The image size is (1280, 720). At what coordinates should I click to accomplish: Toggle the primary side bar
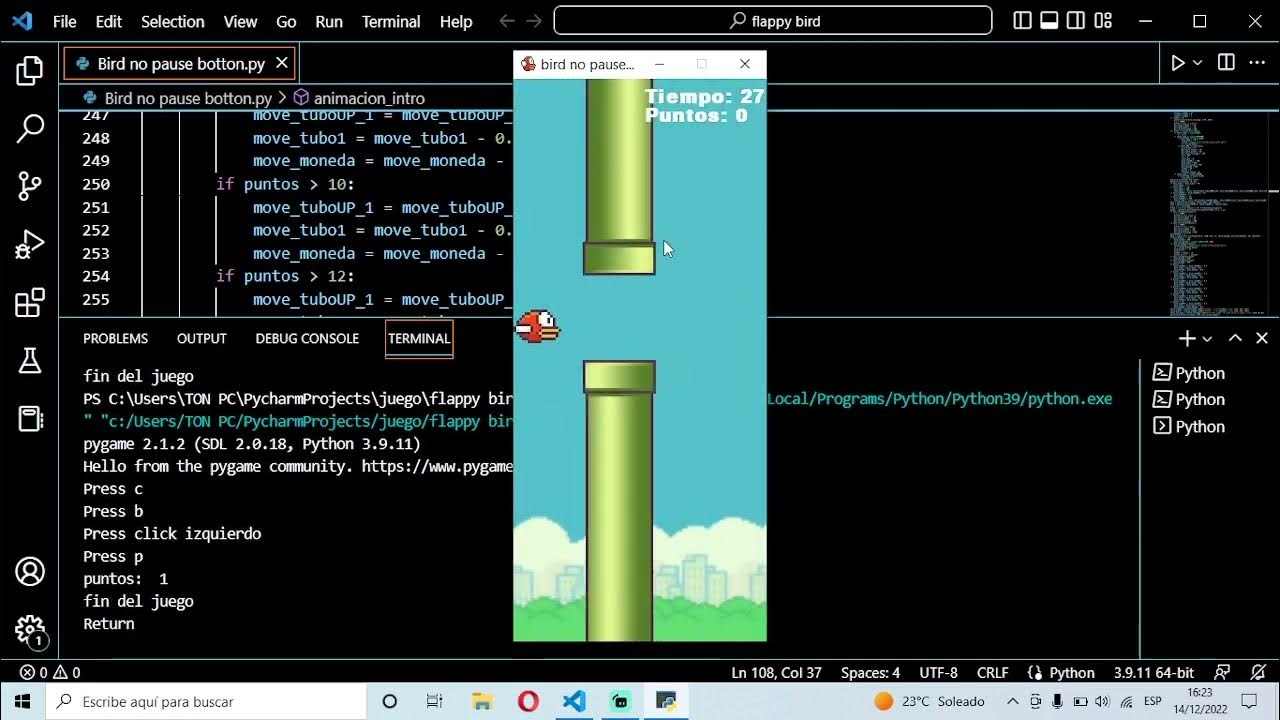coord(1023,21)
